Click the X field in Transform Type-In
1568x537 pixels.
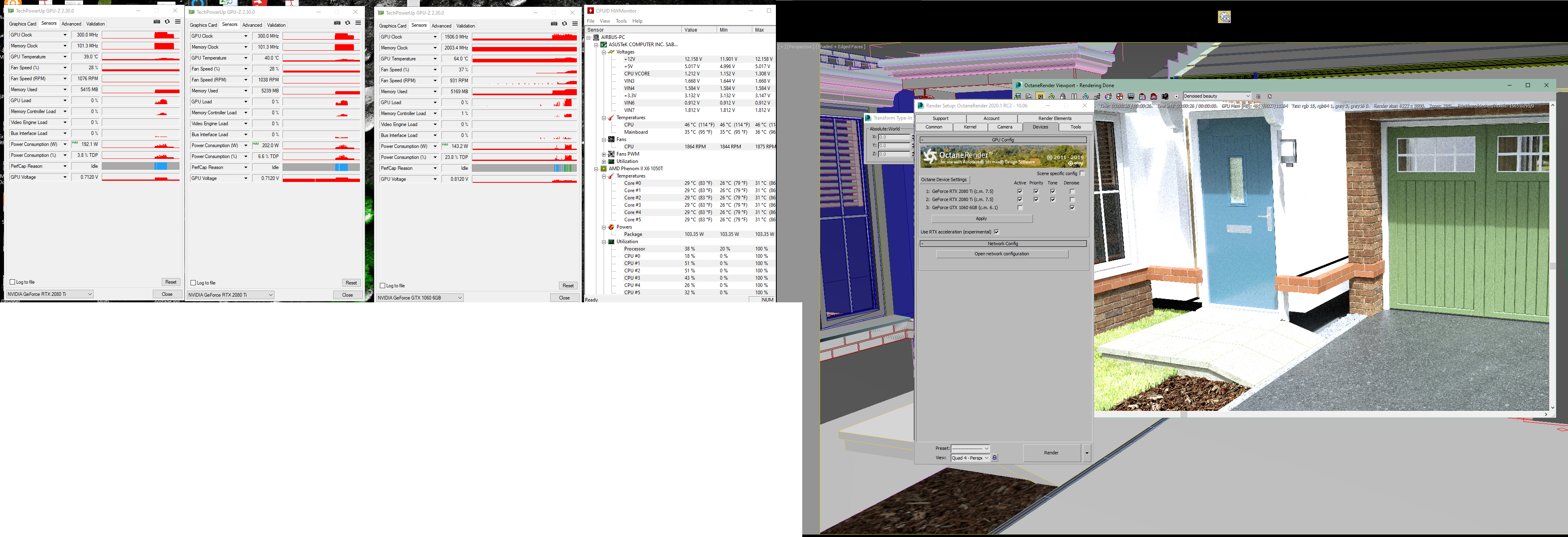894,137
